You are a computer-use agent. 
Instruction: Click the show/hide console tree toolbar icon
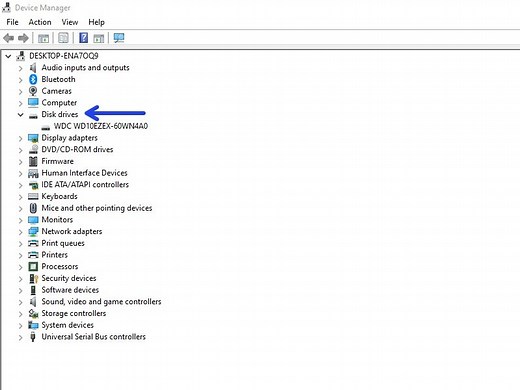[x=43, y=38]
